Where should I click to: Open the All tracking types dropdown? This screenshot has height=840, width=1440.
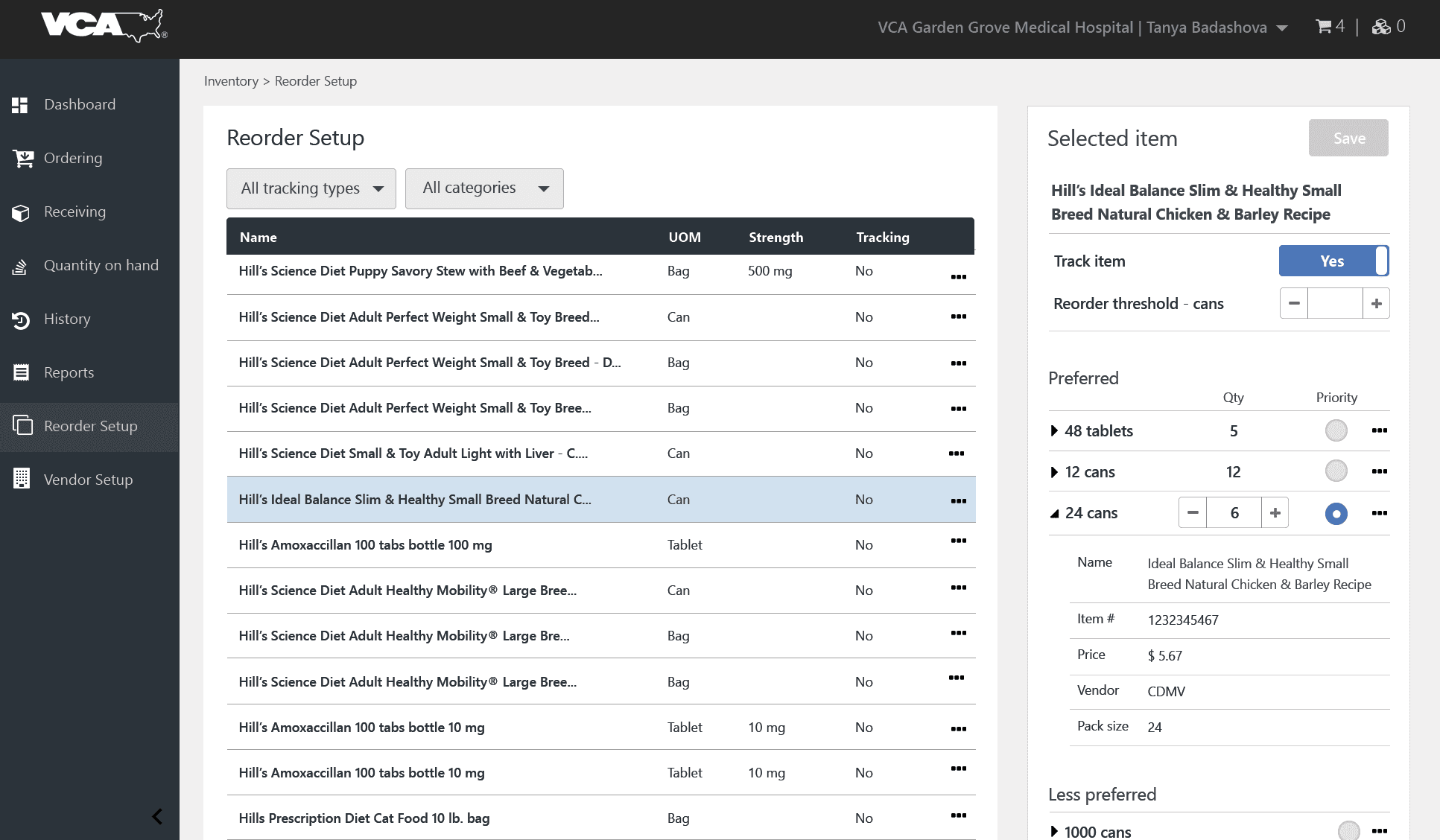(x=311, y=189)
